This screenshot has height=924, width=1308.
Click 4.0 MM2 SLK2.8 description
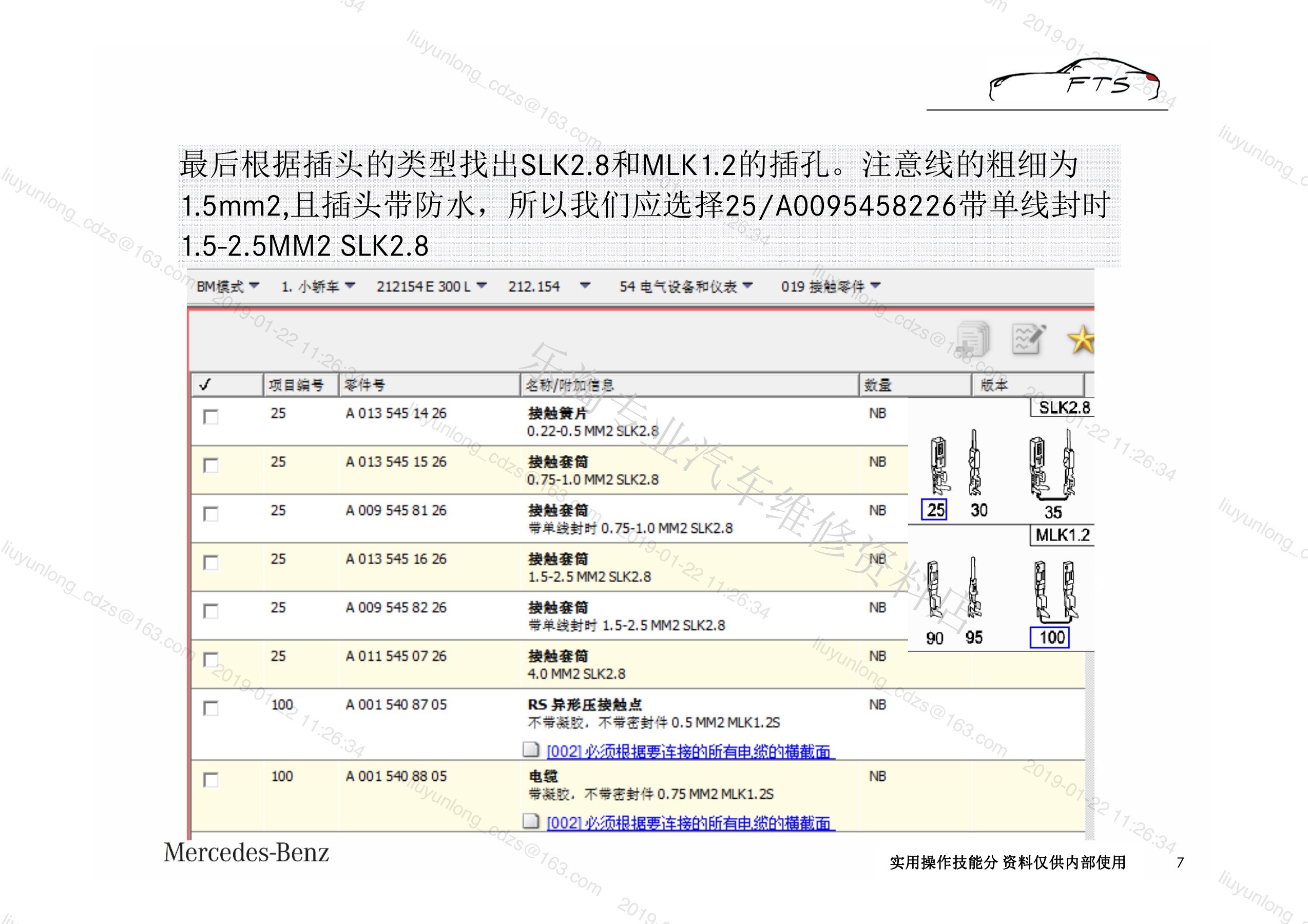(576, 674)
